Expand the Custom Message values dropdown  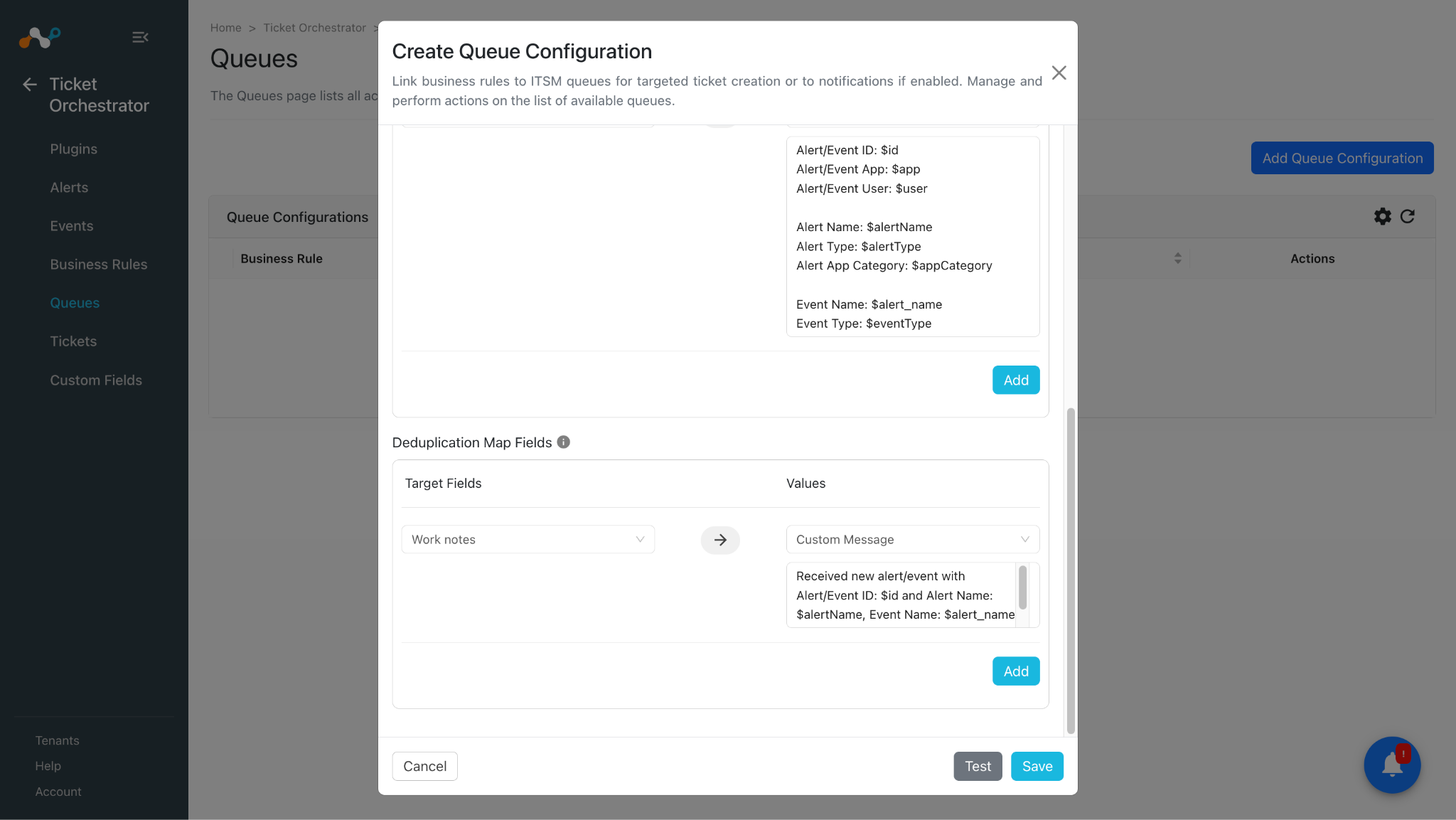[912, 539]
